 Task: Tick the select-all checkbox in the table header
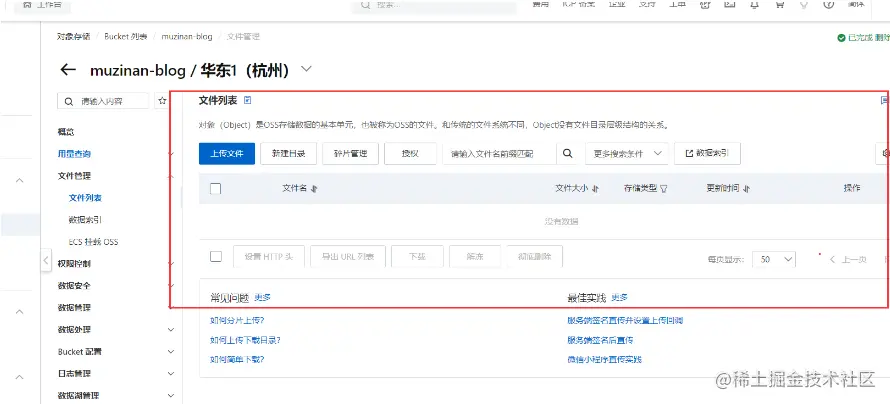216,189
